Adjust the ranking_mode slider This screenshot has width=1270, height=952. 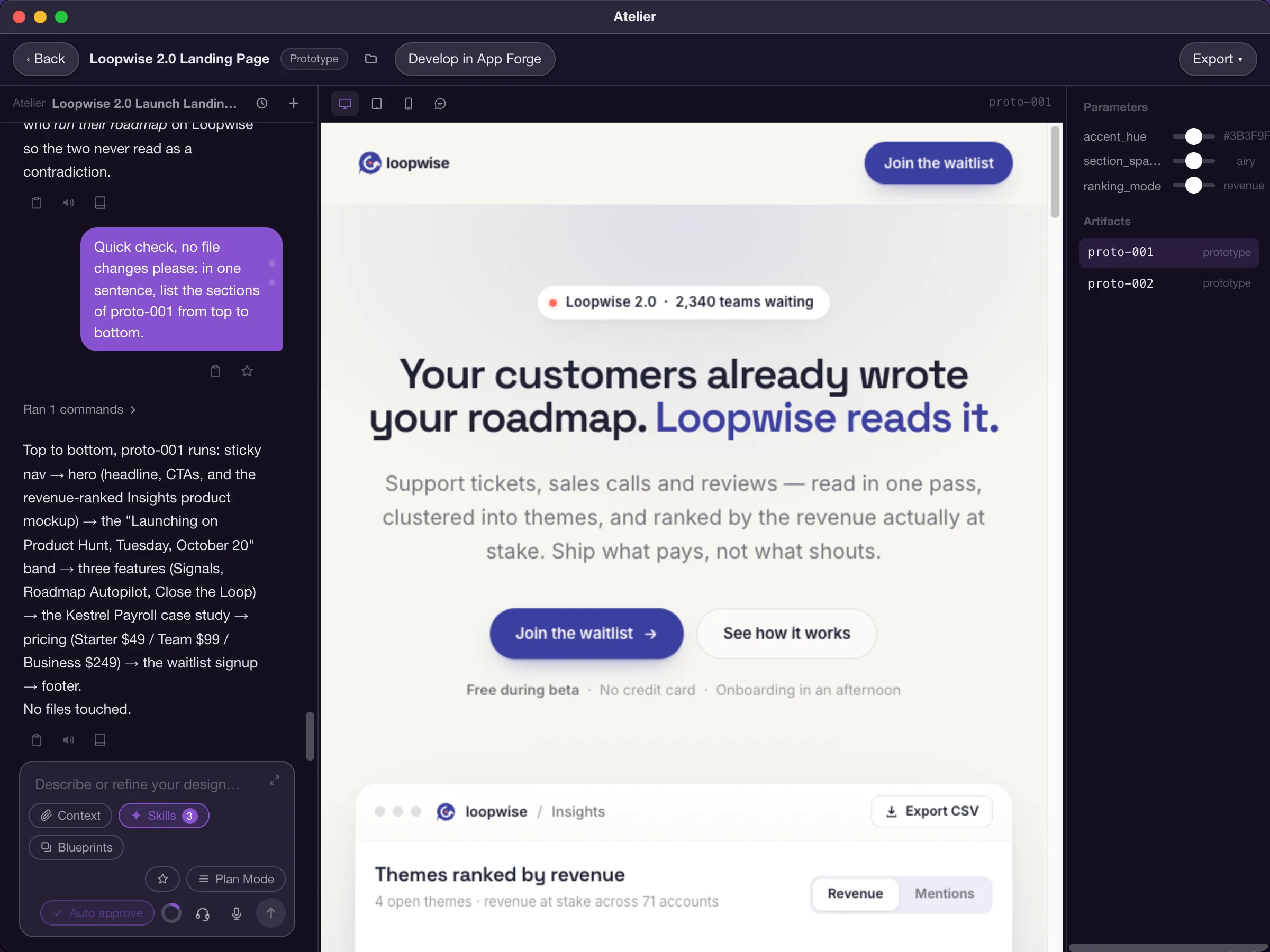click(x=1194, y=185)
